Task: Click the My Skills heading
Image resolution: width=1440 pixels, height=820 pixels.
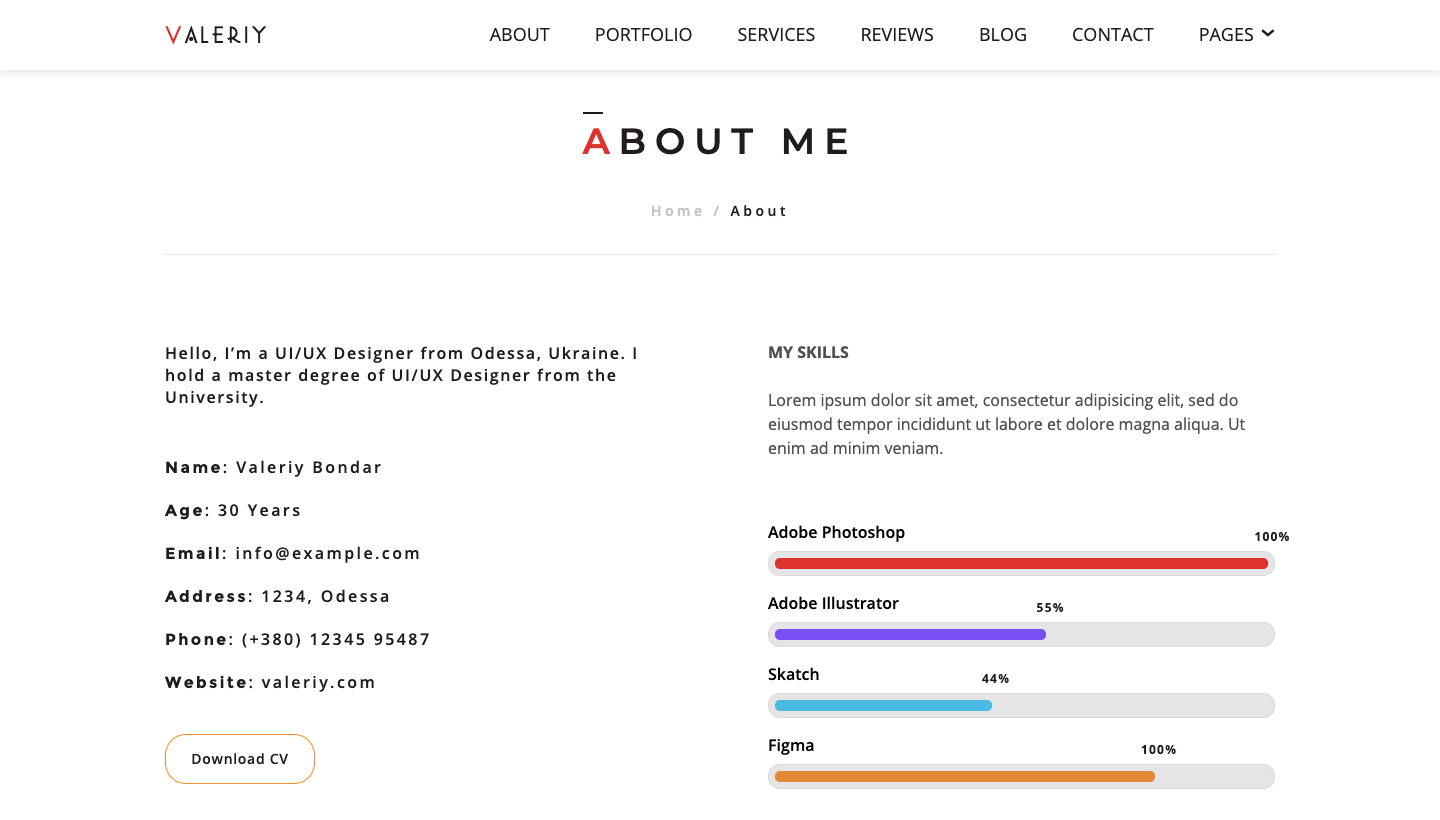Action: 808,352
